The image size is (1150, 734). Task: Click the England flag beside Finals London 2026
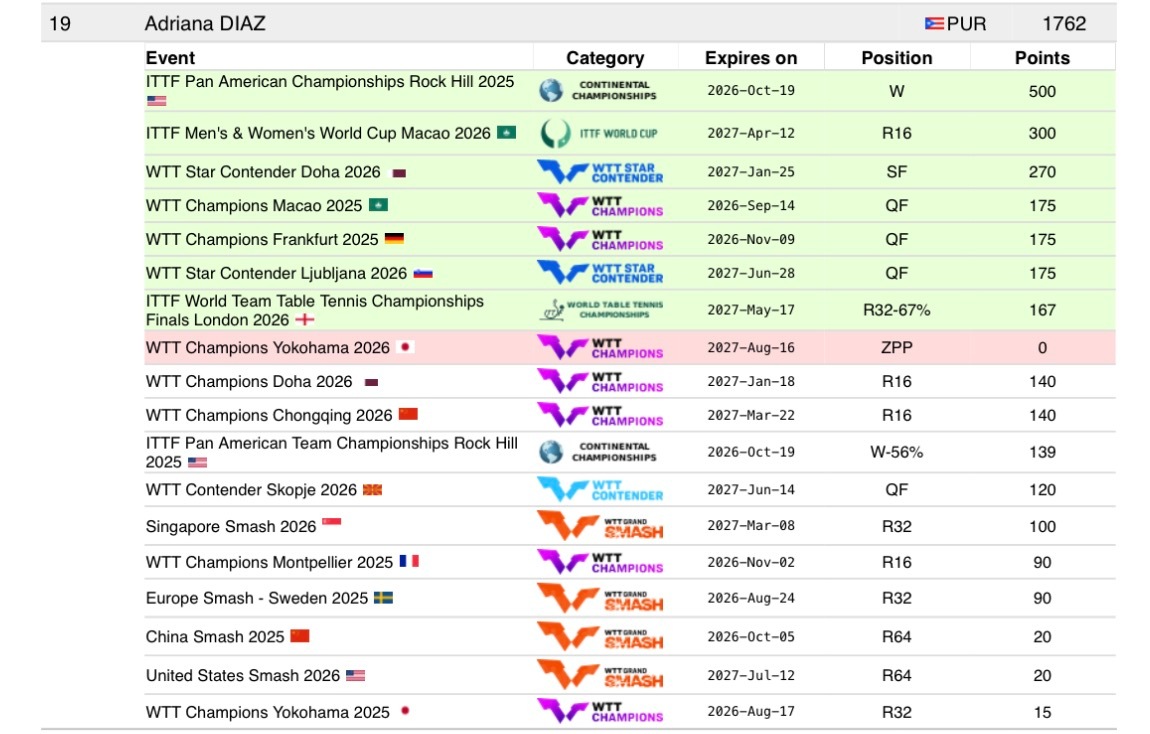pyautogui.click(x=305, y=320)
